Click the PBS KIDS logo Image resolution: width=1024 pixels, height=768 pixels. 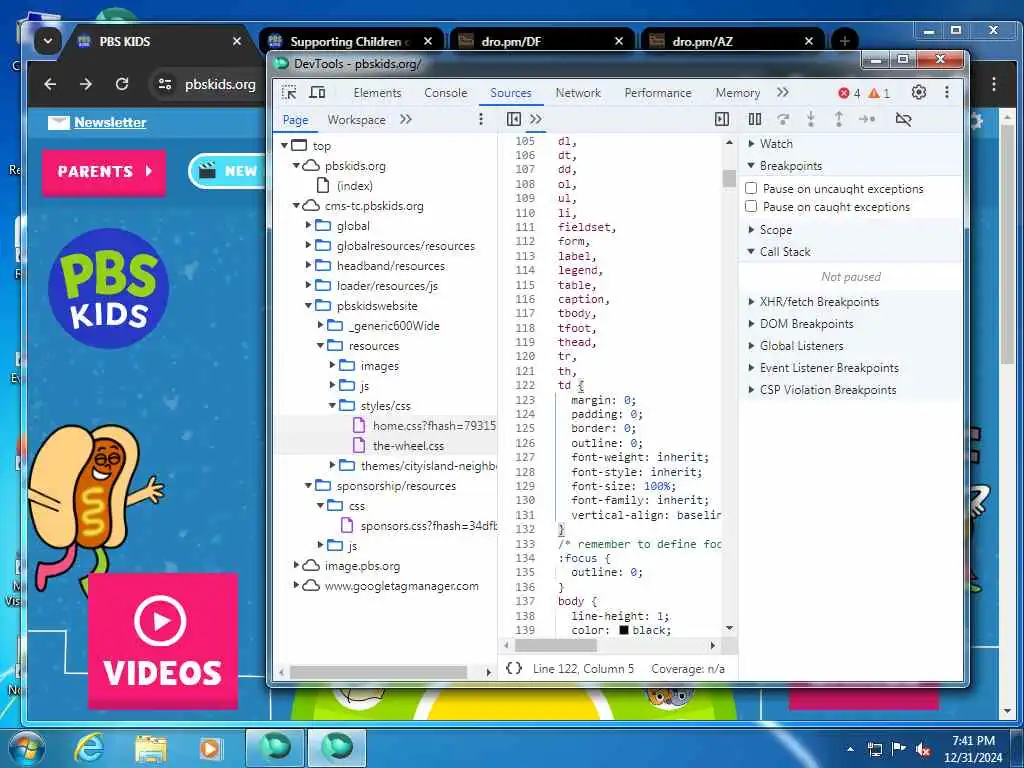click(108, 288)
